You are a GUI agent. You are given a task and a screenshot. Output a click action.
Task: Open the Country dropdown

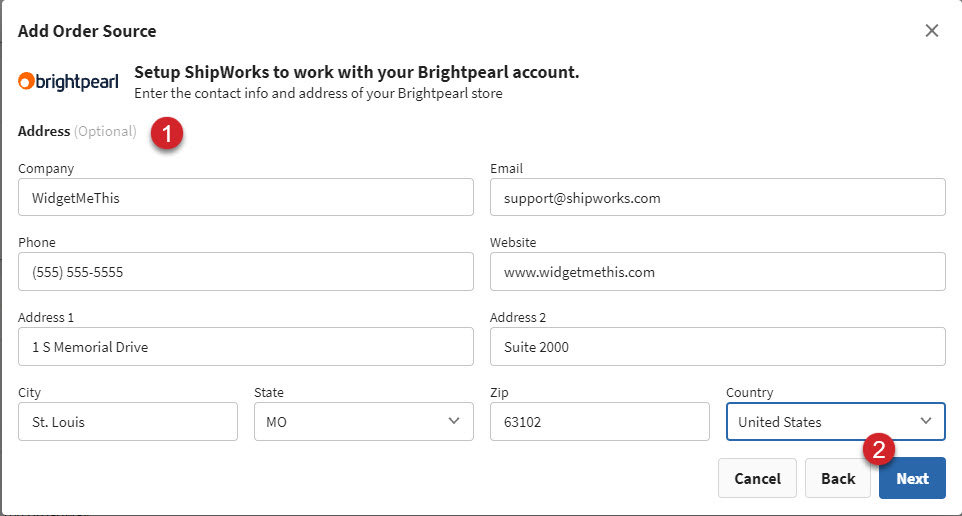click(x=836, y=422)
